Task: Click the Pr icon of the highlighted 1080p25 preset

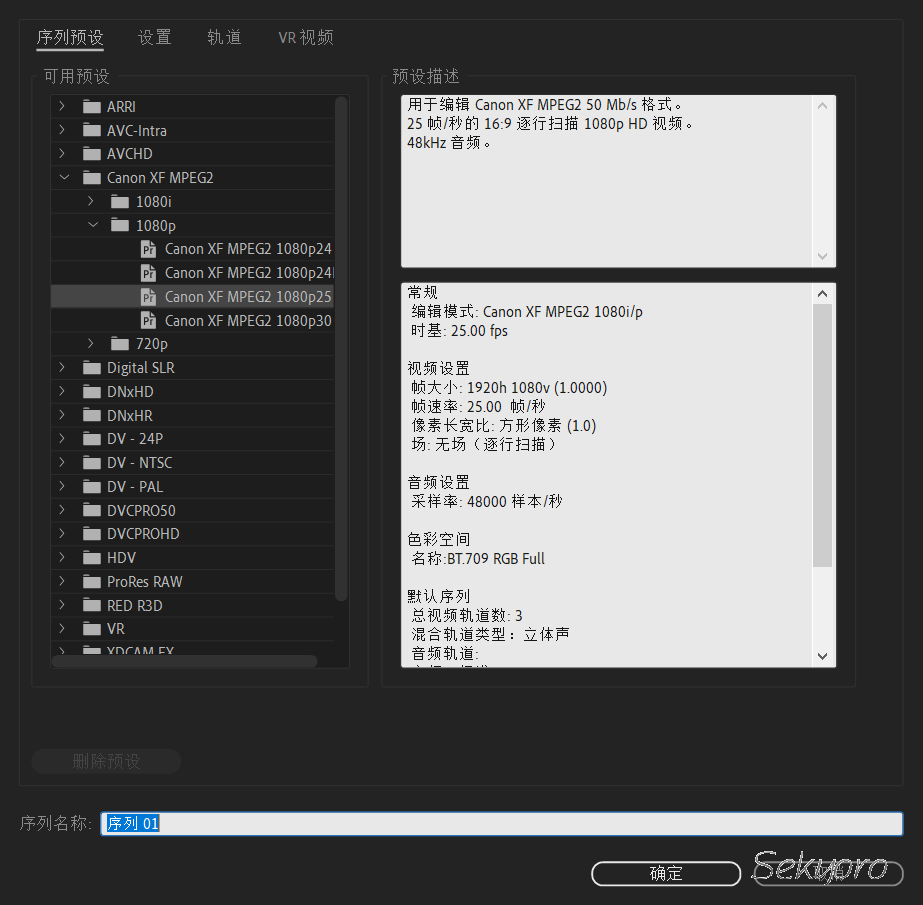Action: [148, 296]
